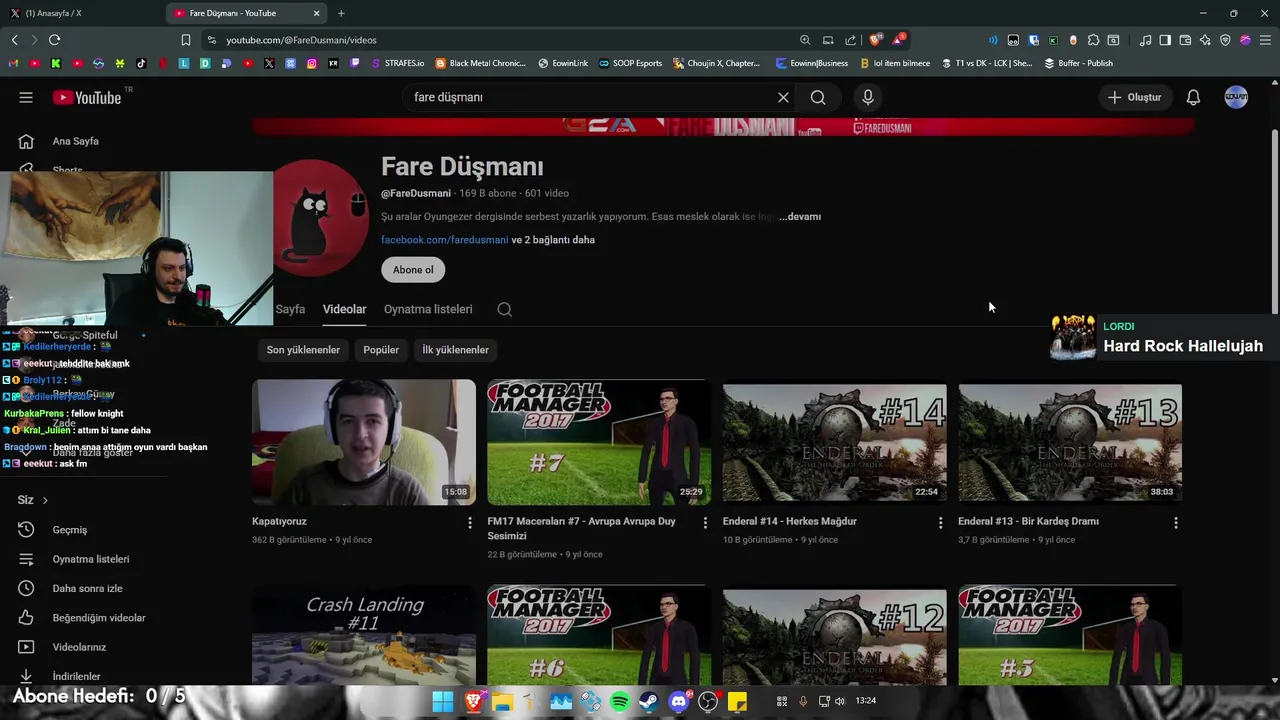Open the STRAFES.io bookmark
The width and height of the screenshot is (1280, 720).
click(x=398, y=63)
